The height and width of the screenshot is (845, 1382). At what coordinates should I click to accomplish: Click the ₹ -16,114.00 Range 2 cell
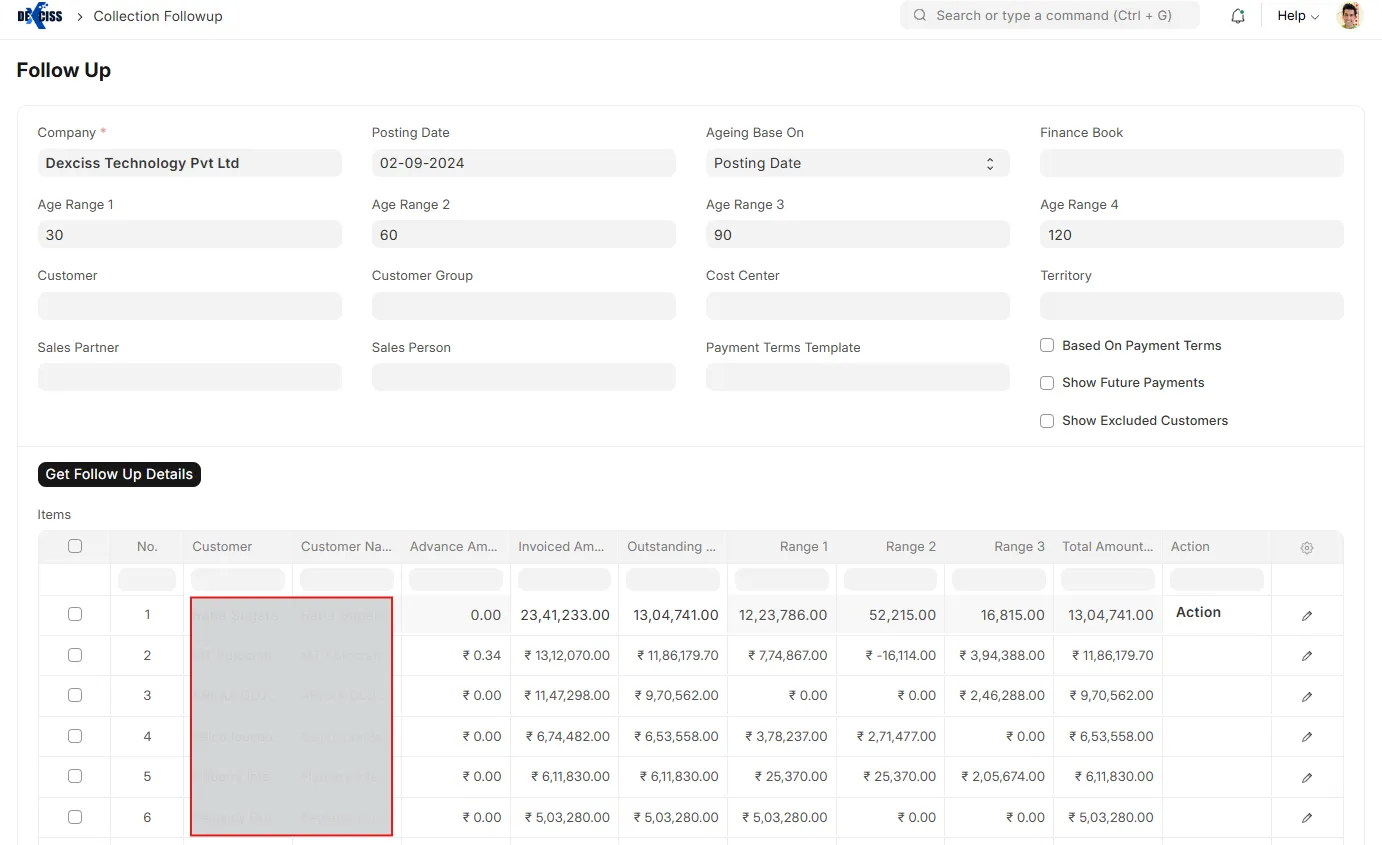890,656
